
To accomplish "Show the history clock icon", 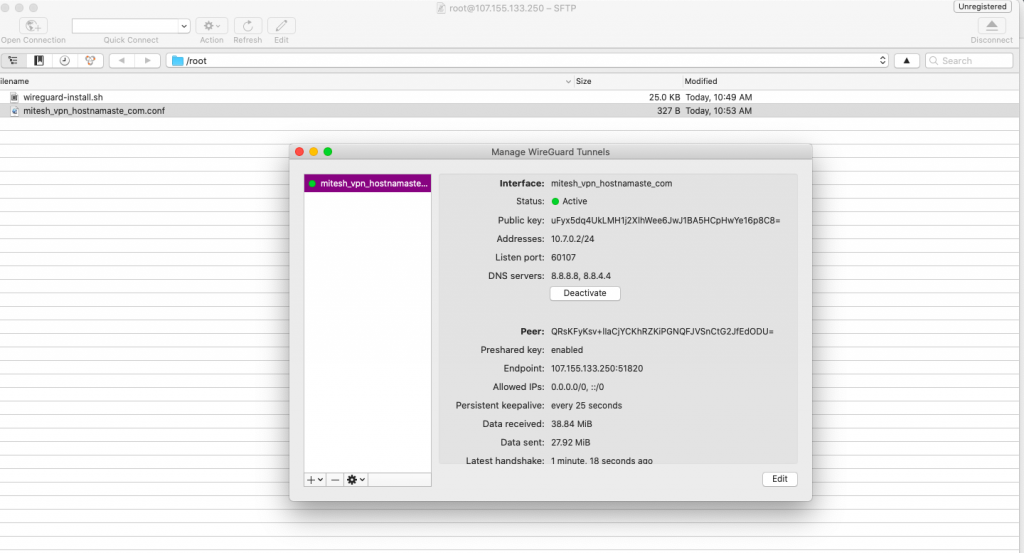I will coord(65,61).
